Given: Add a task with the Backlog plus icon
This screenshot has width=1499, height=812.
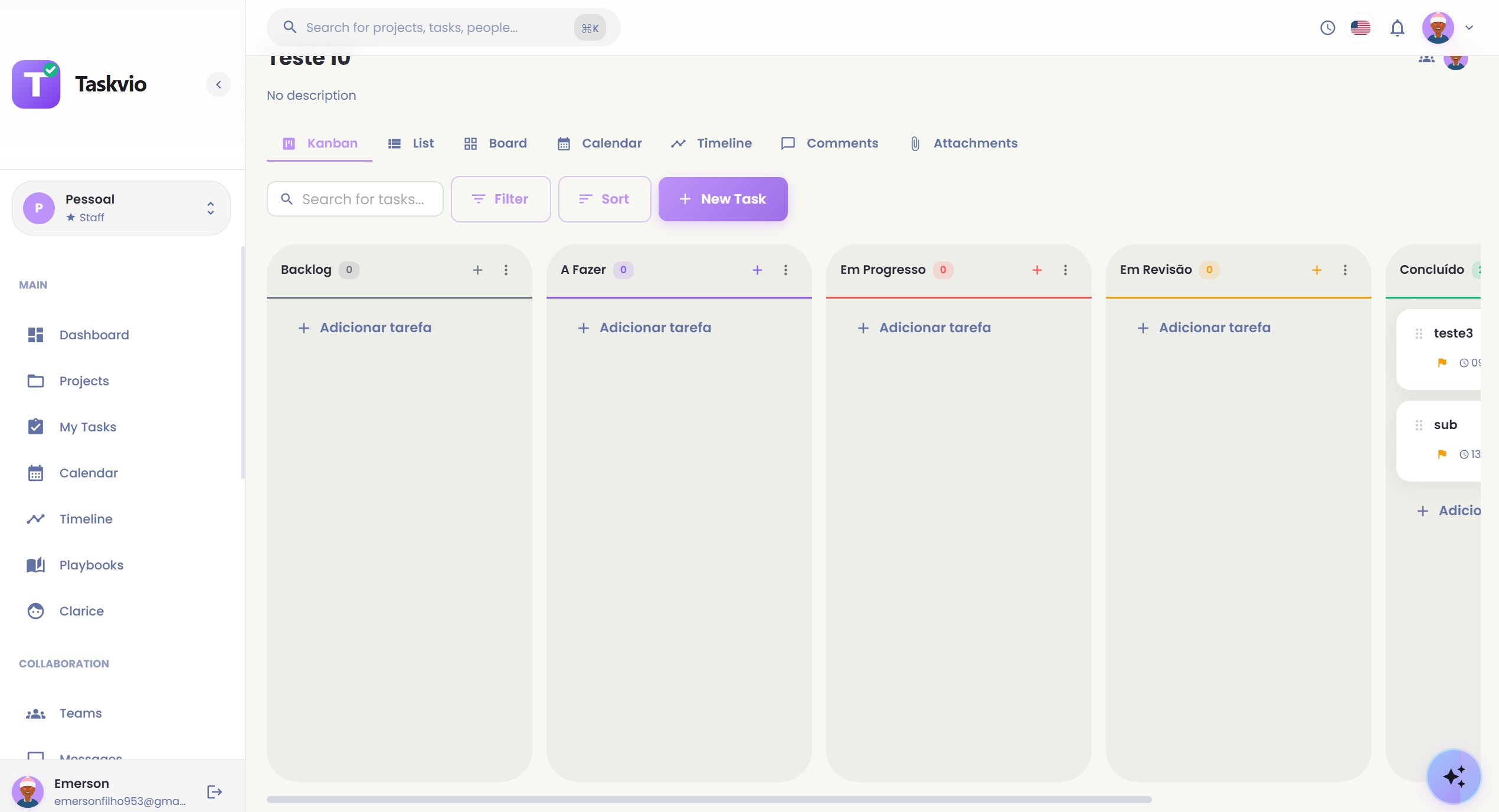Looking at the screenshot, I should coord(477,270).
